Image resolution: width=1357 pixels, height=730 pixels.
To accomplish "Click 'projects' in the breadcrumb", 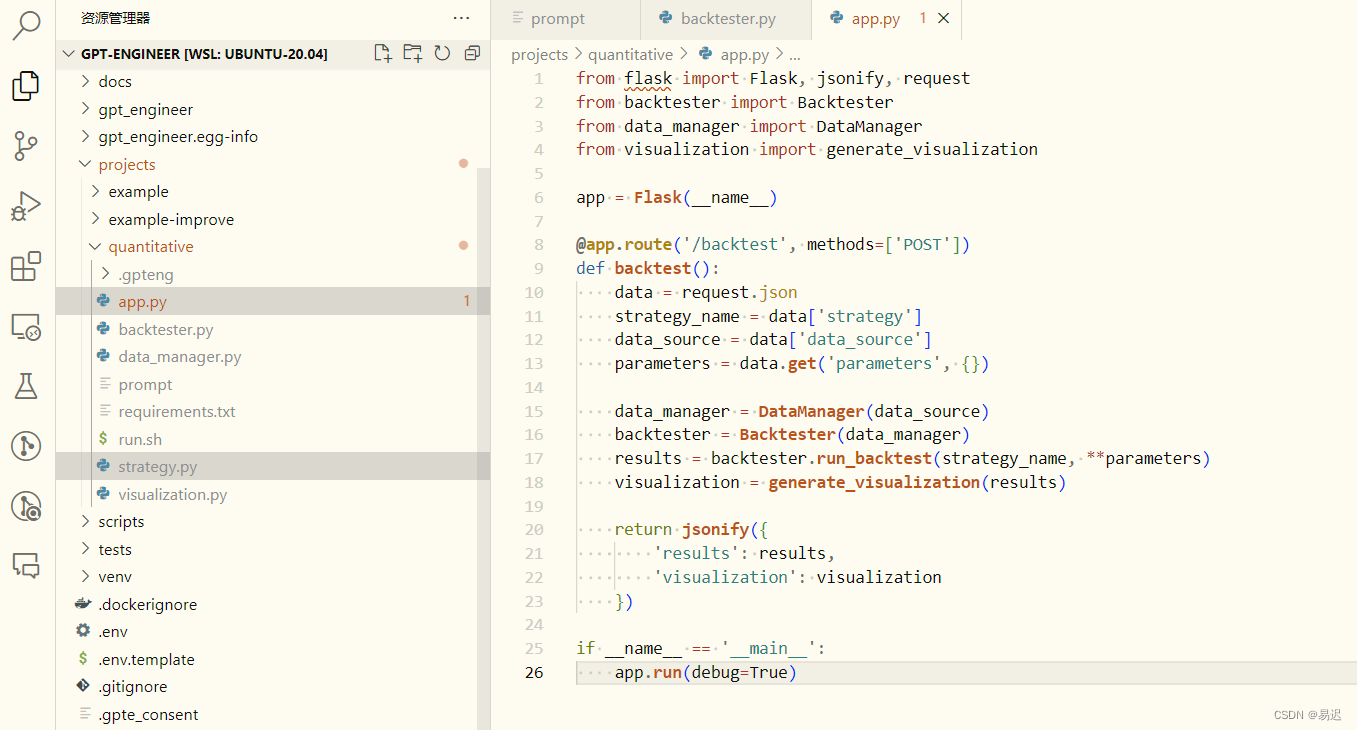I will pos(539,55).
